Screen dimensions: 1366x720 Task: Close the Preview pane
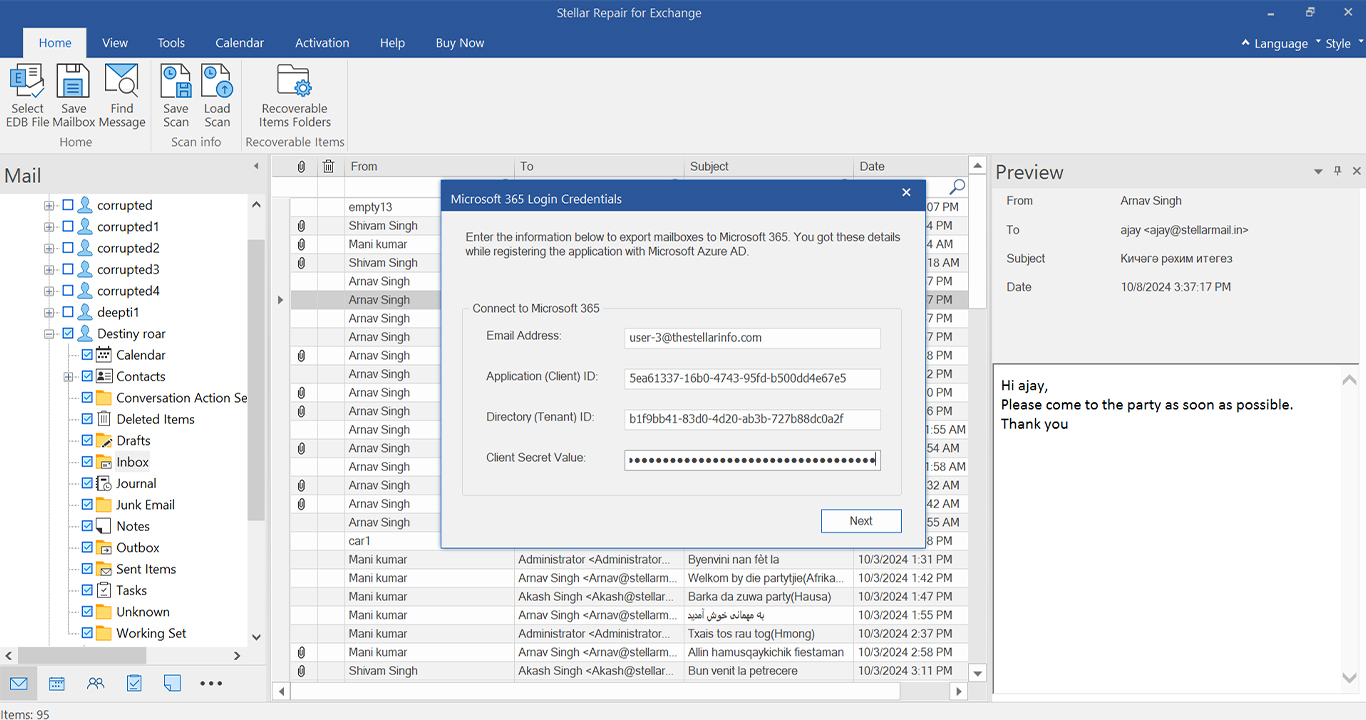[1357, 172]
